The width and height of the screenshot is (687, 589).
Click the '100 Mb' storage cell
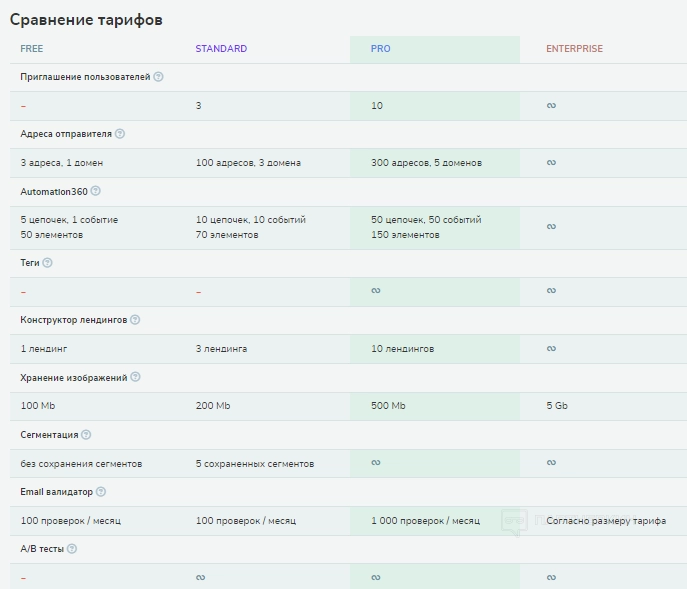38,406
